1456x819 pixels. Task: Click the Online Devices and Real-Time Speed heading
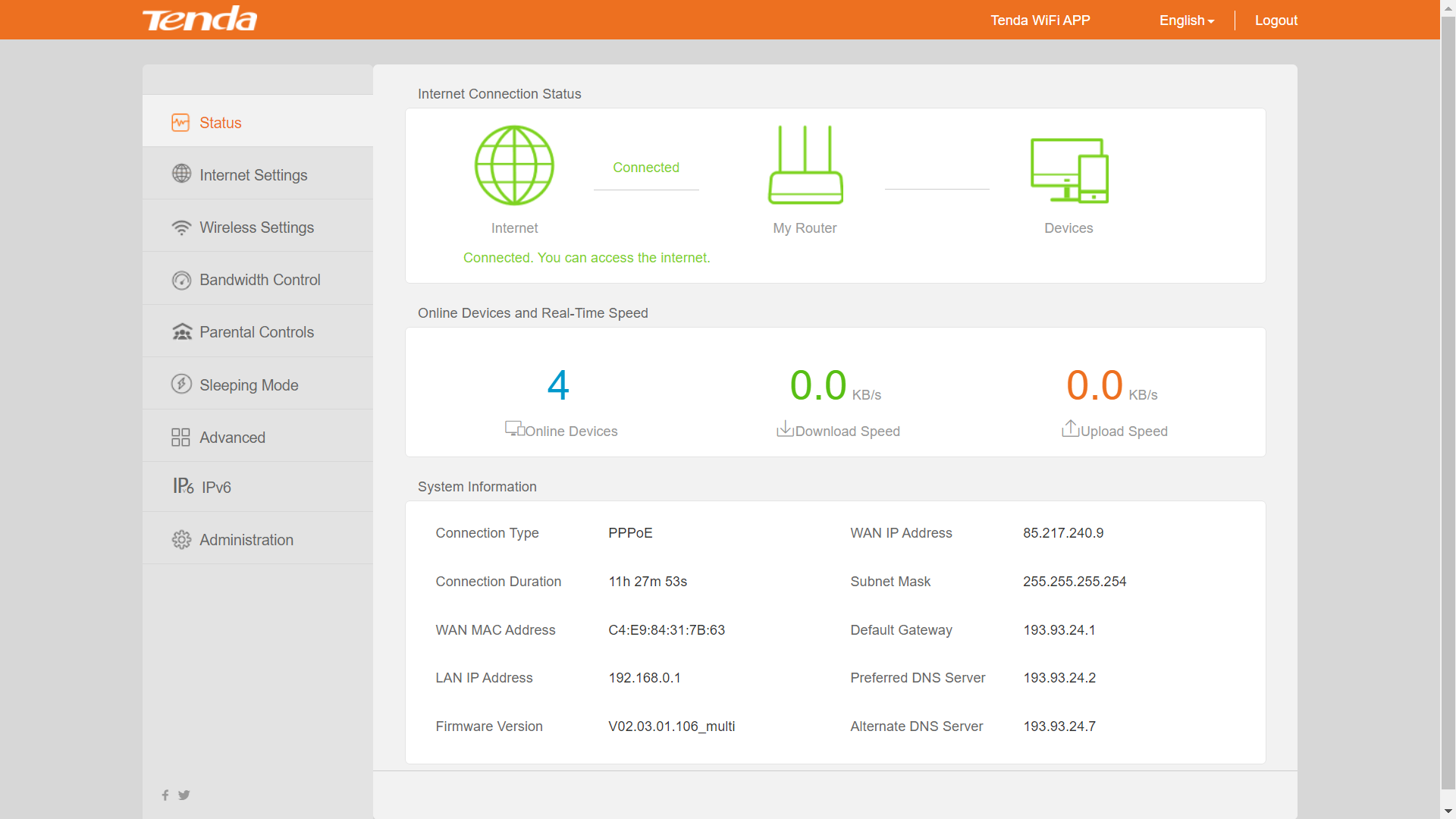pos(533,313)
